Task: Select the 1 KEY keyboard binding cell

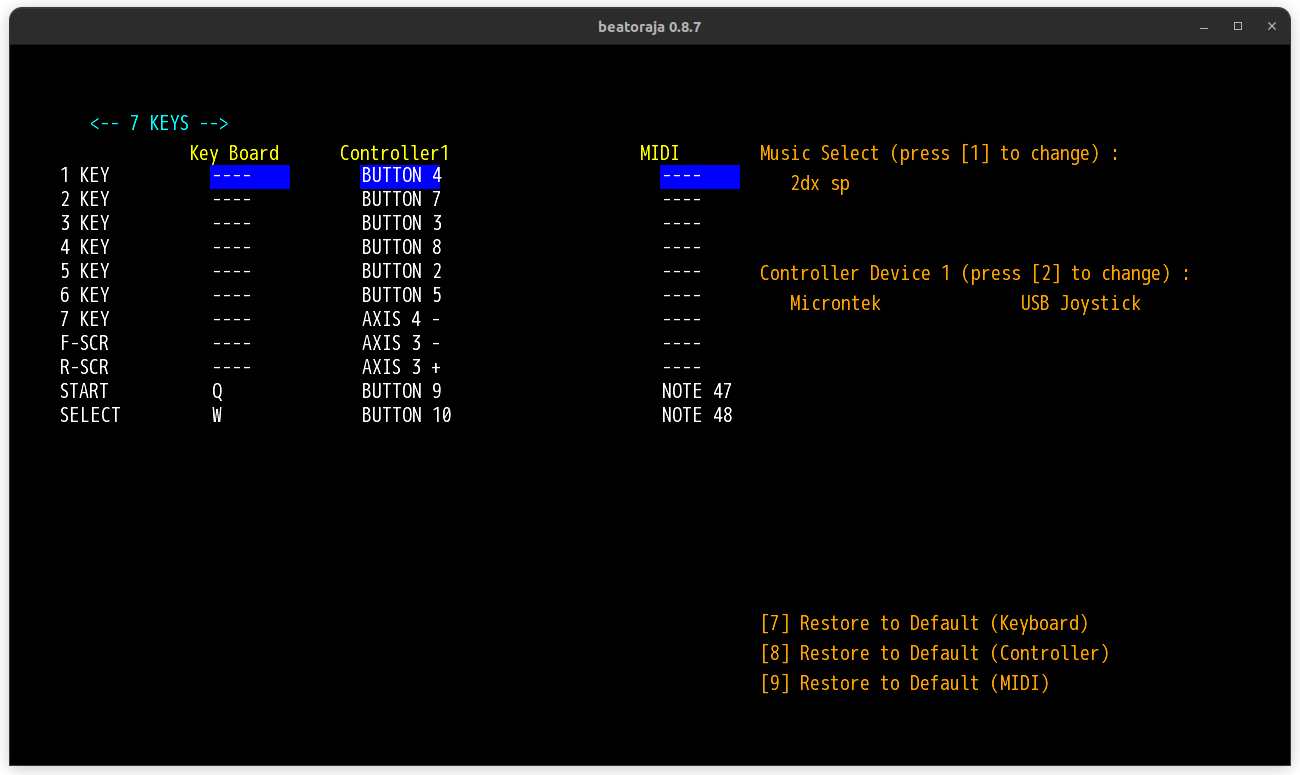Action: [x=249, y=177]
